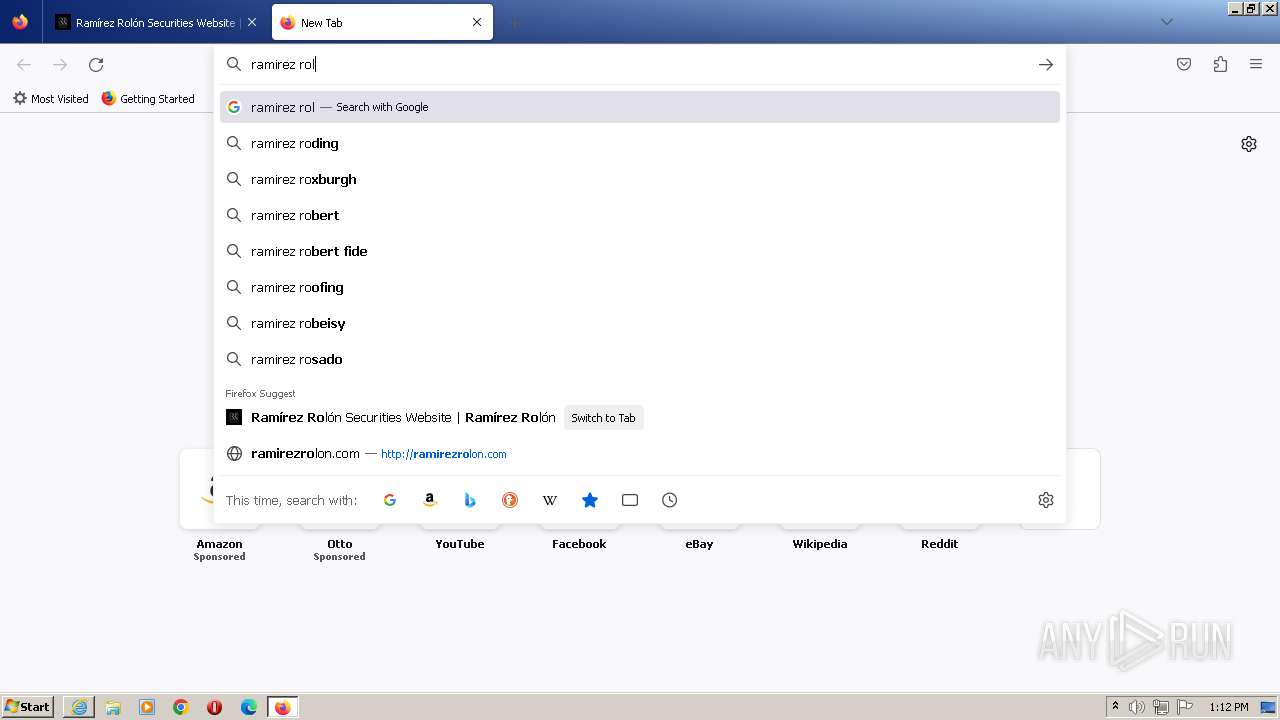Search this time with Amazon icon
This screenshot has width=1280, height=720.
pyautogui.click(x=430, y=500)
